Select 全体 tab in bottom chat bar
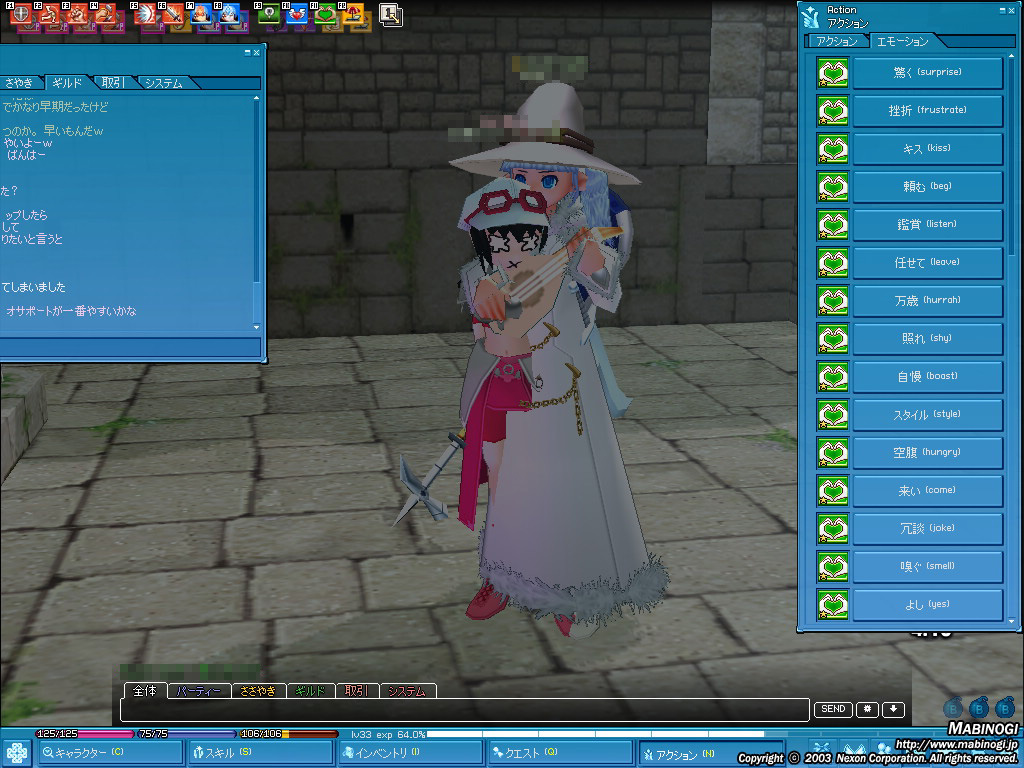The height and width of the screenshot is (768, 1024). [x=145, y=691]
